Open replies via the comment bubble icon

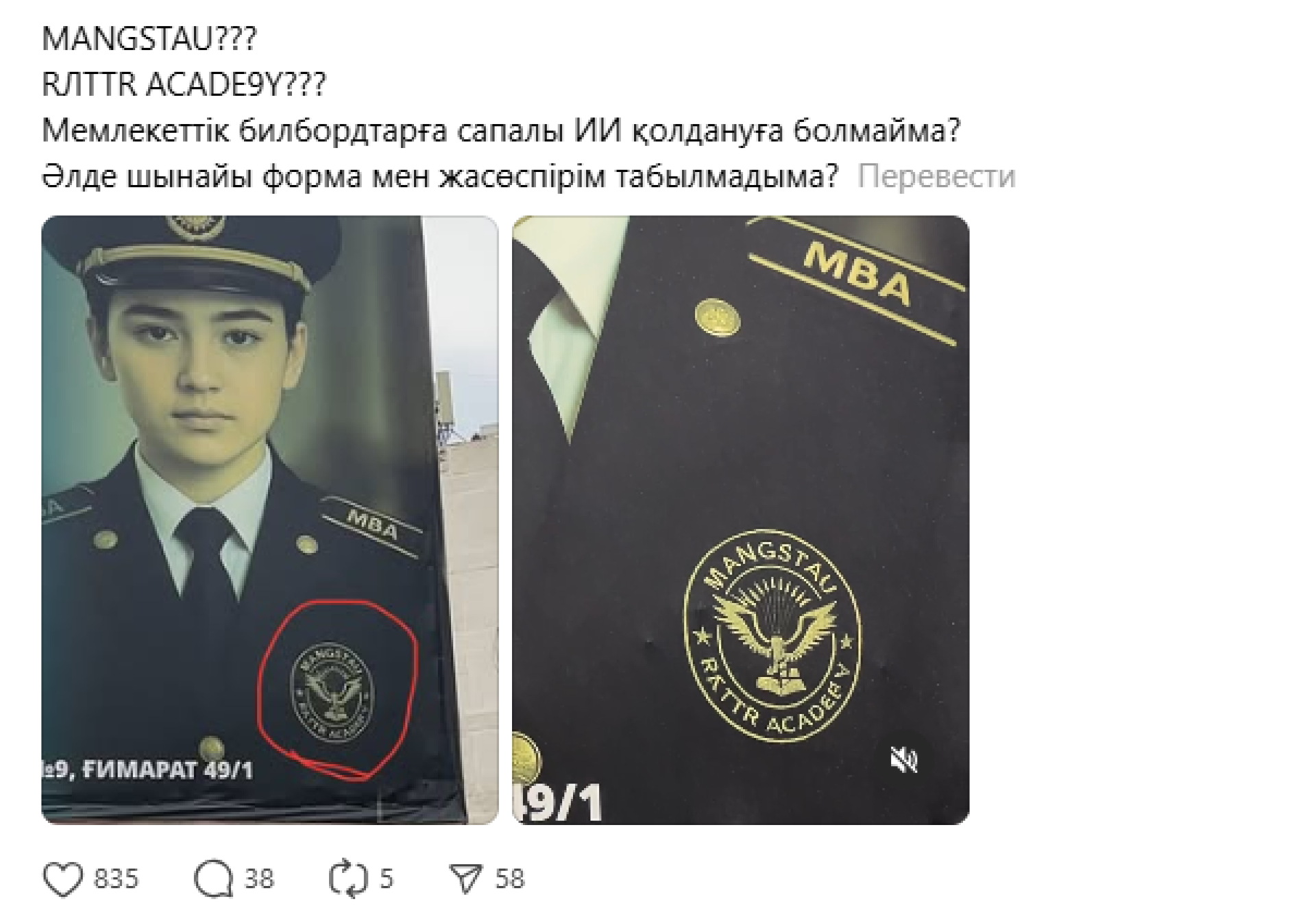click(214, 878)
